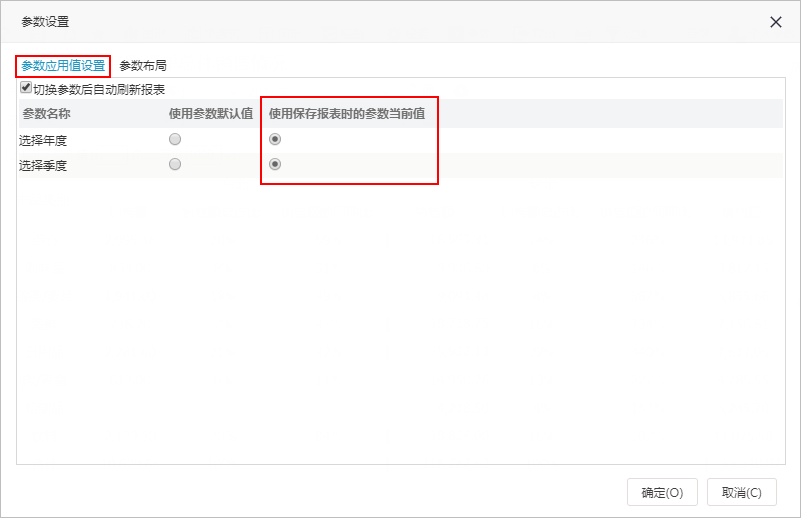Cancel with the 取消(C) button
Viewport: 801px width, 518px height.
[742, 492]
